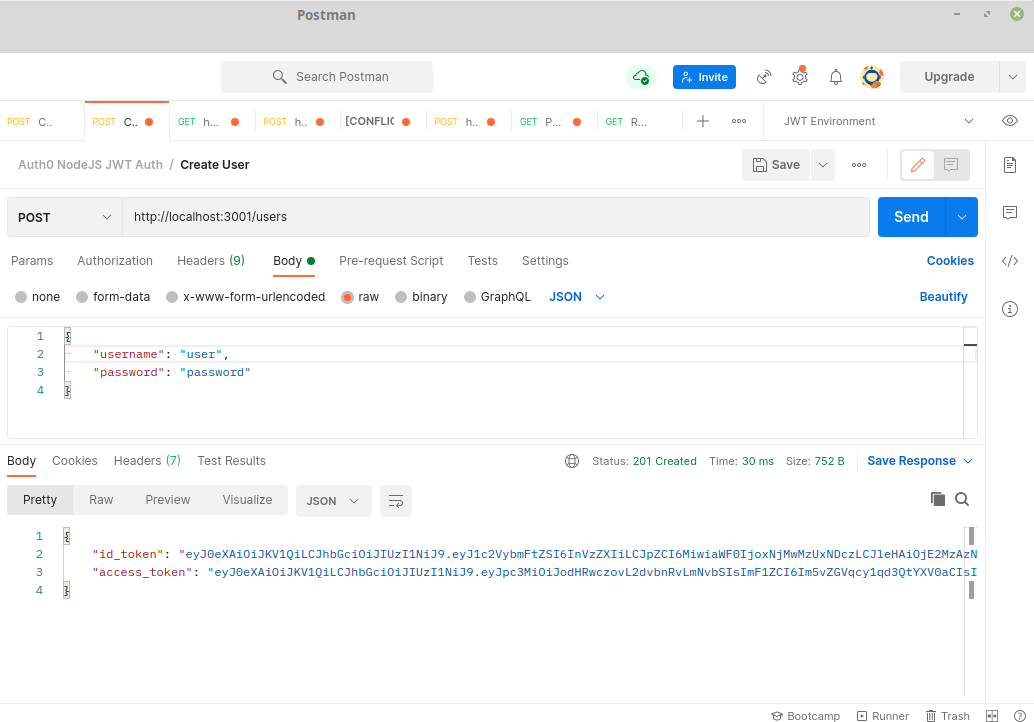Screen dimensions: 1034x722
Task: Open the comments sidebar icon
Action: point(1010,212)
